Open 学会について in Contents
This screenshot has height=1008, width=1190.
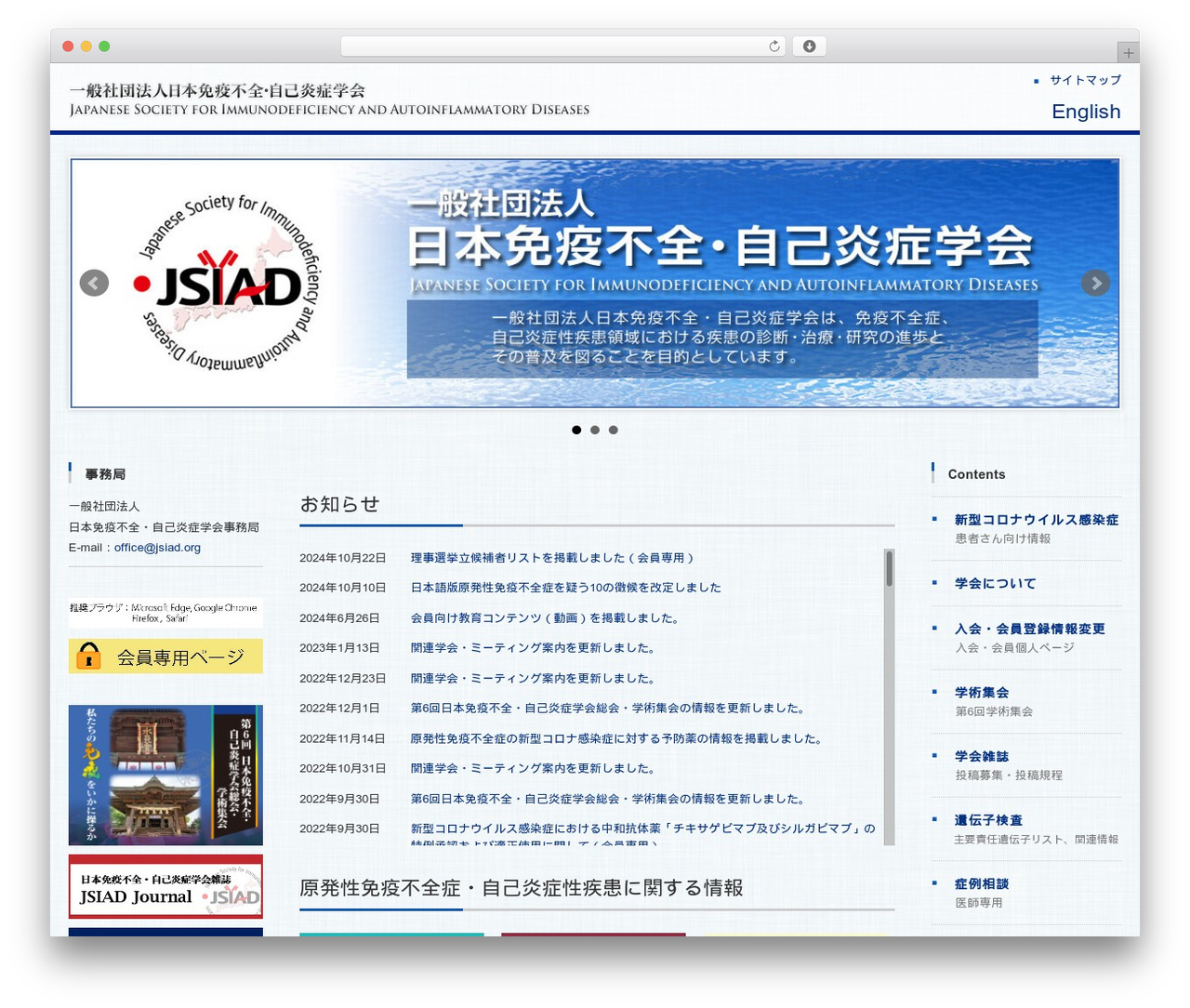click(x=995, y=584)
